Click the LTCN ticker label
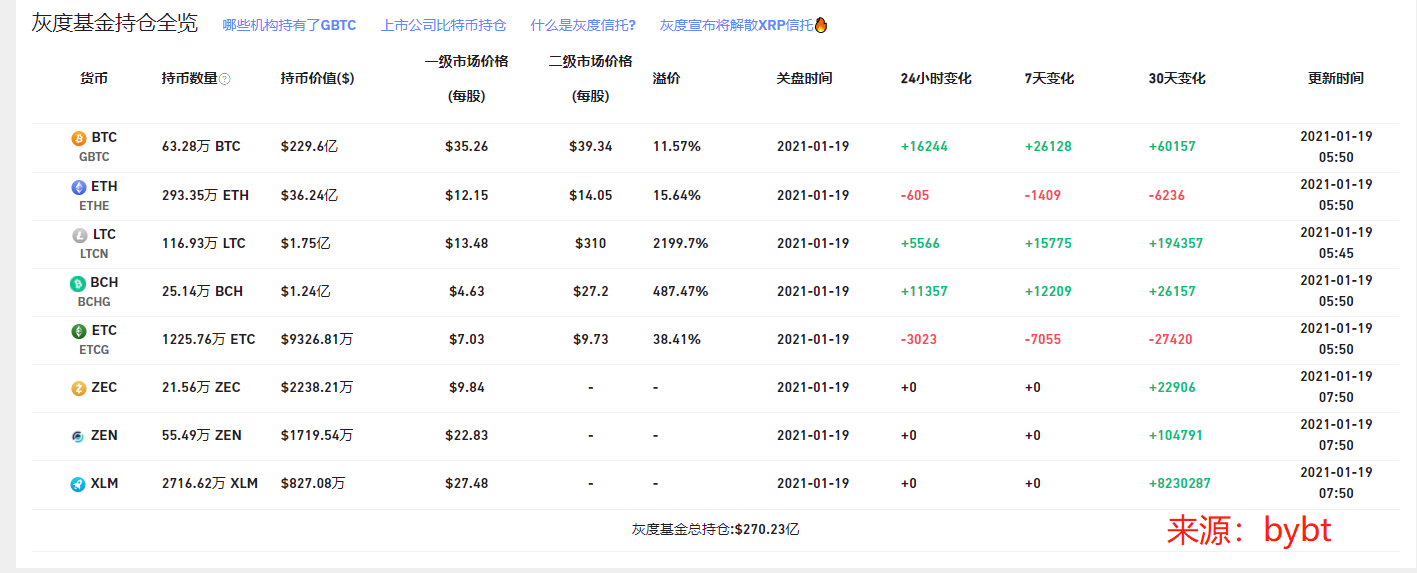 [94, 254]
